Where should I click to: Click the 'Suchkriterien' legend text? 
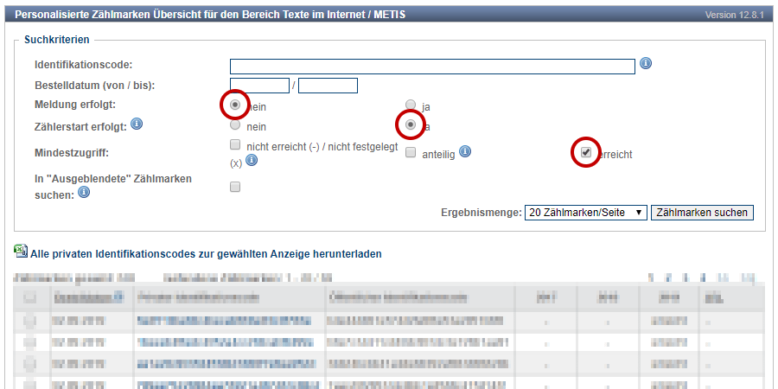[x=57, y=39]
